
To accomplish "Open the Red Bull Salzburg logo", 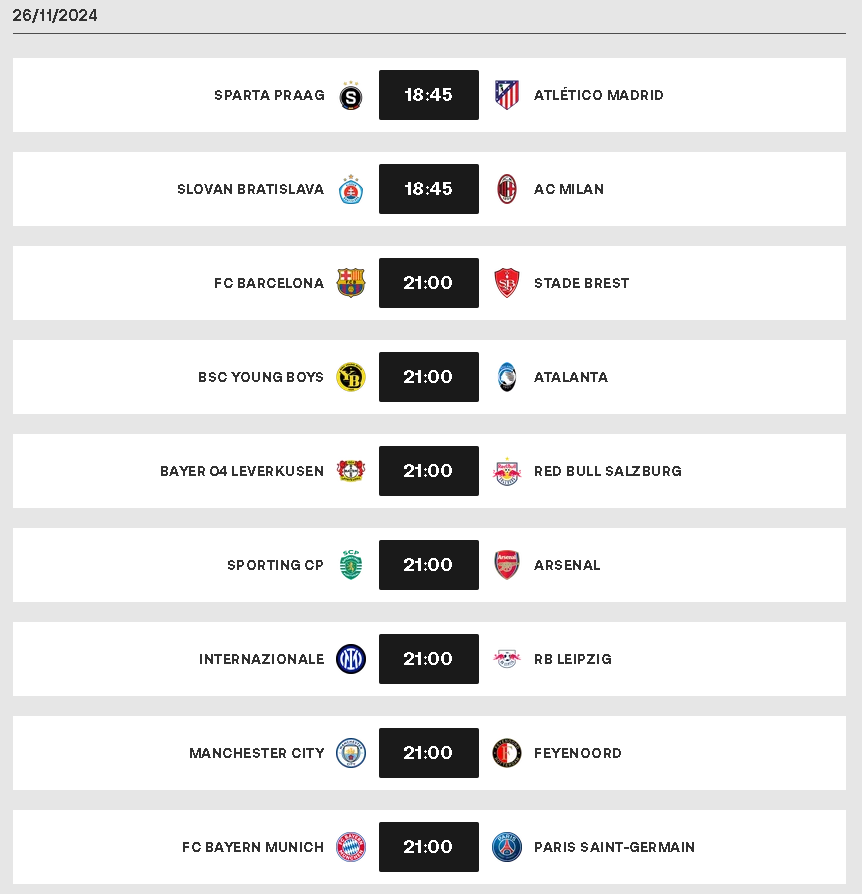I will [507, 471].
